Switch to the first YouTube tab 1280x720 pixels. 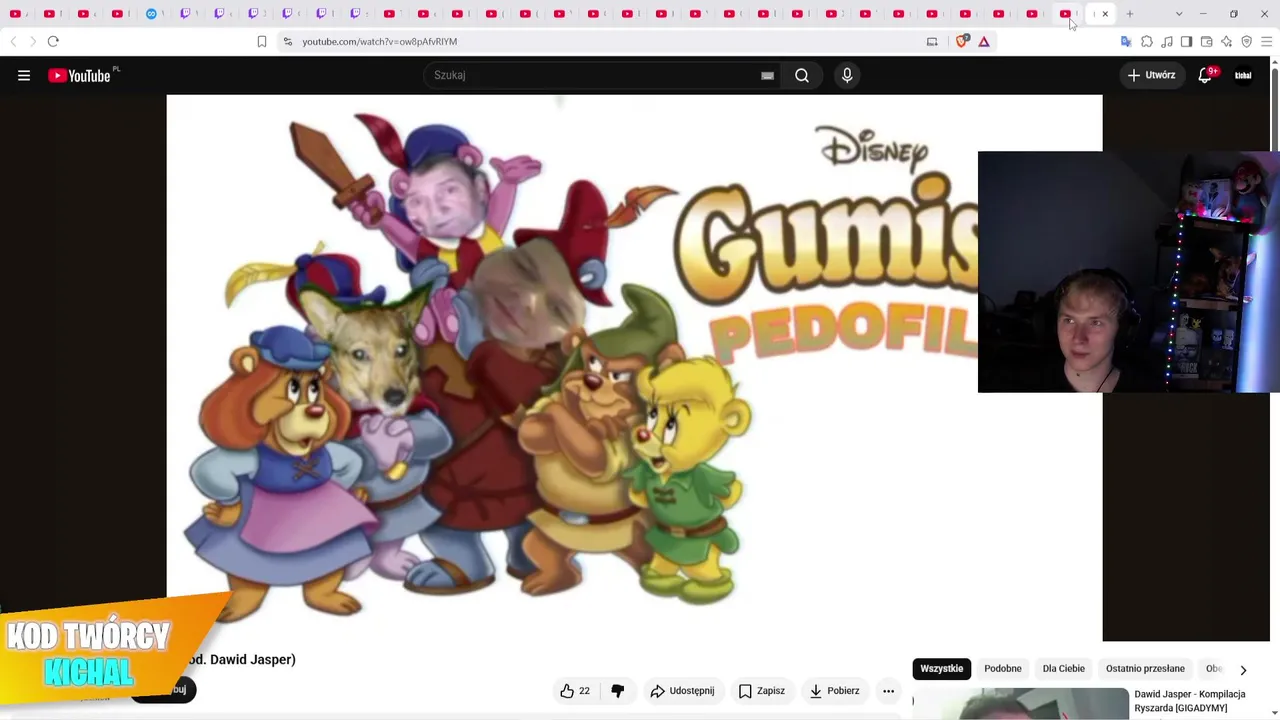click(15, 14)
